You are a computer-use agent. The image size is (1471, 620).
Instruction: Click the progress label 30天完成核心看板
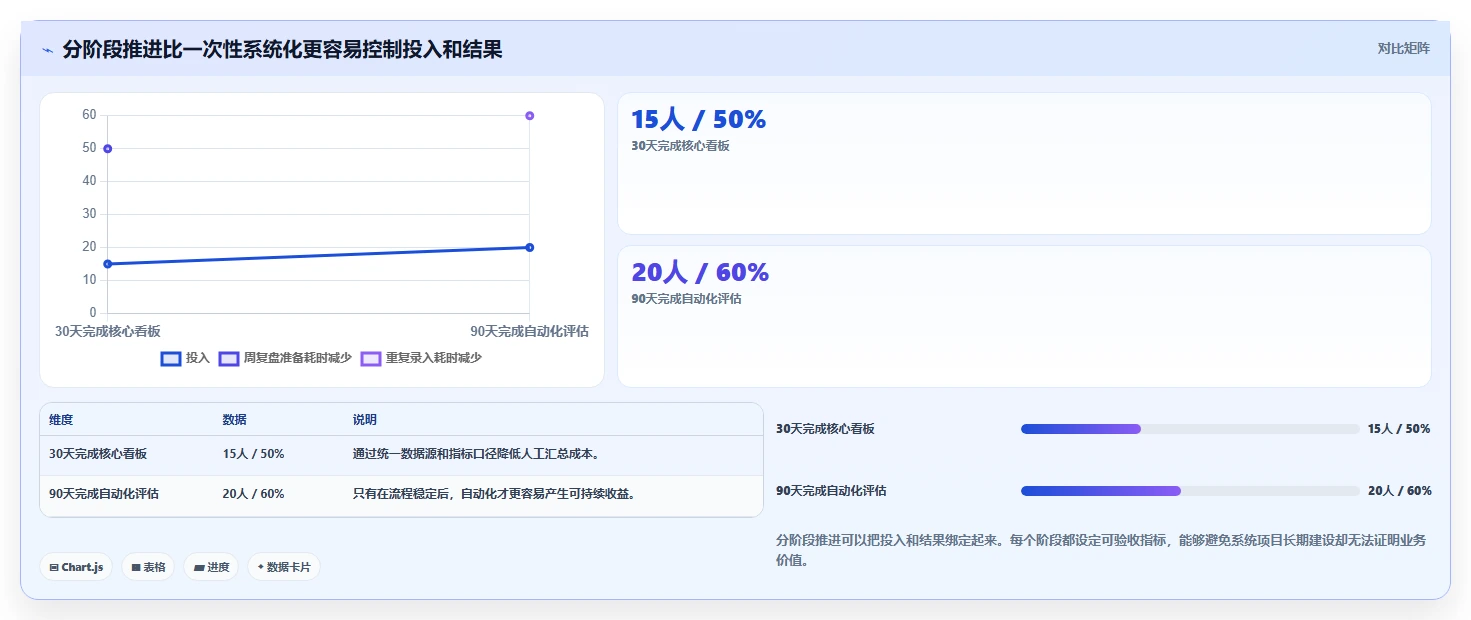click(825, 429)
